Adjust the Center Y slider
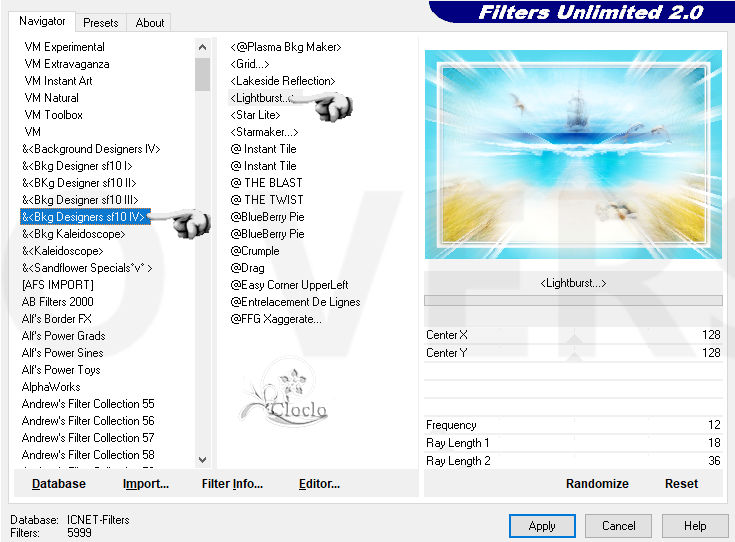 pos(573,353)
